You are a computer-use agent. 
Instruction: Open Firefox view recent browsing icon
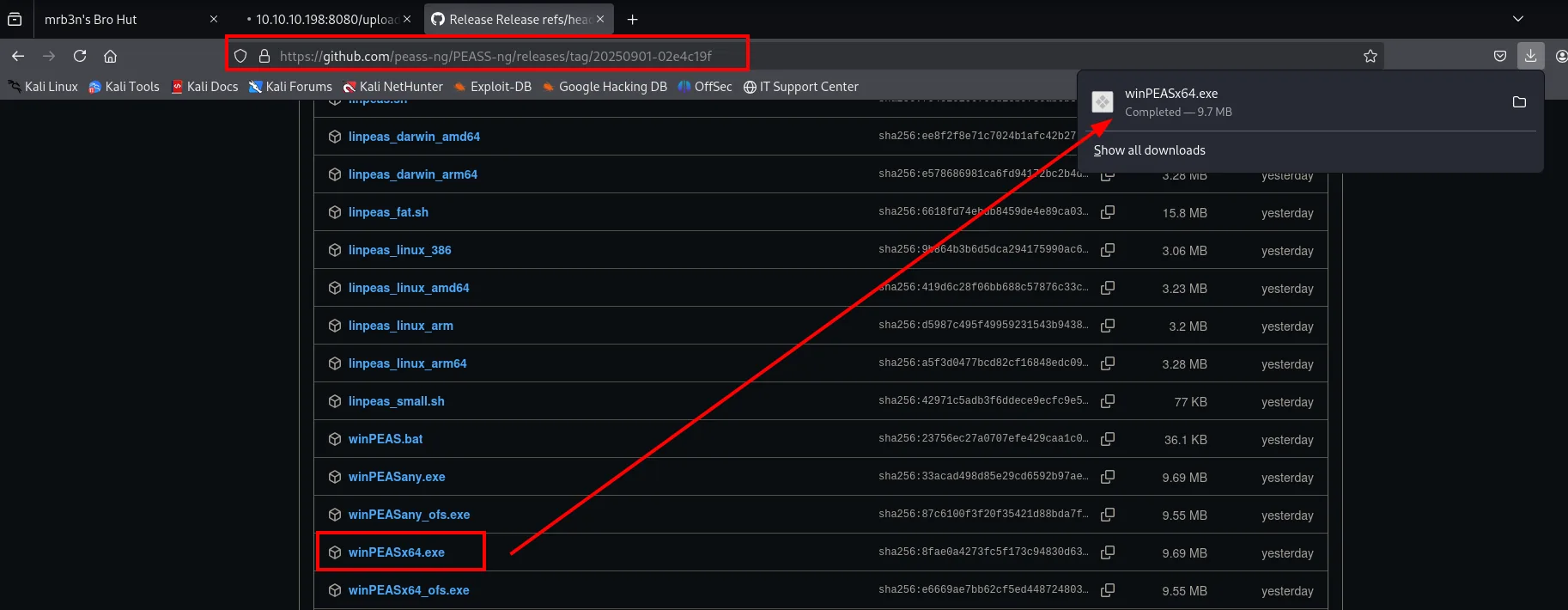(15, 19)
